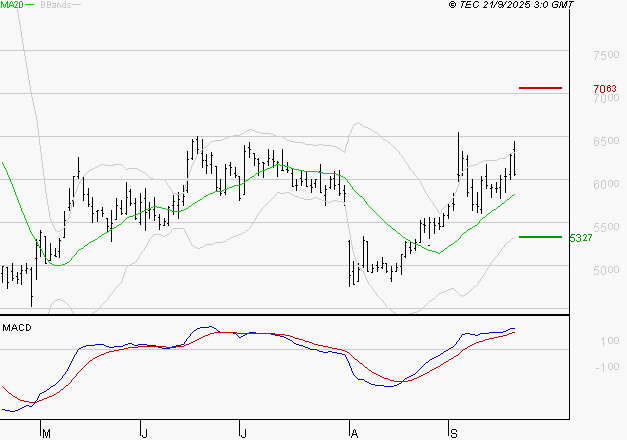Click the green support line marker
The image size is (627, 440).
(540, 237)
